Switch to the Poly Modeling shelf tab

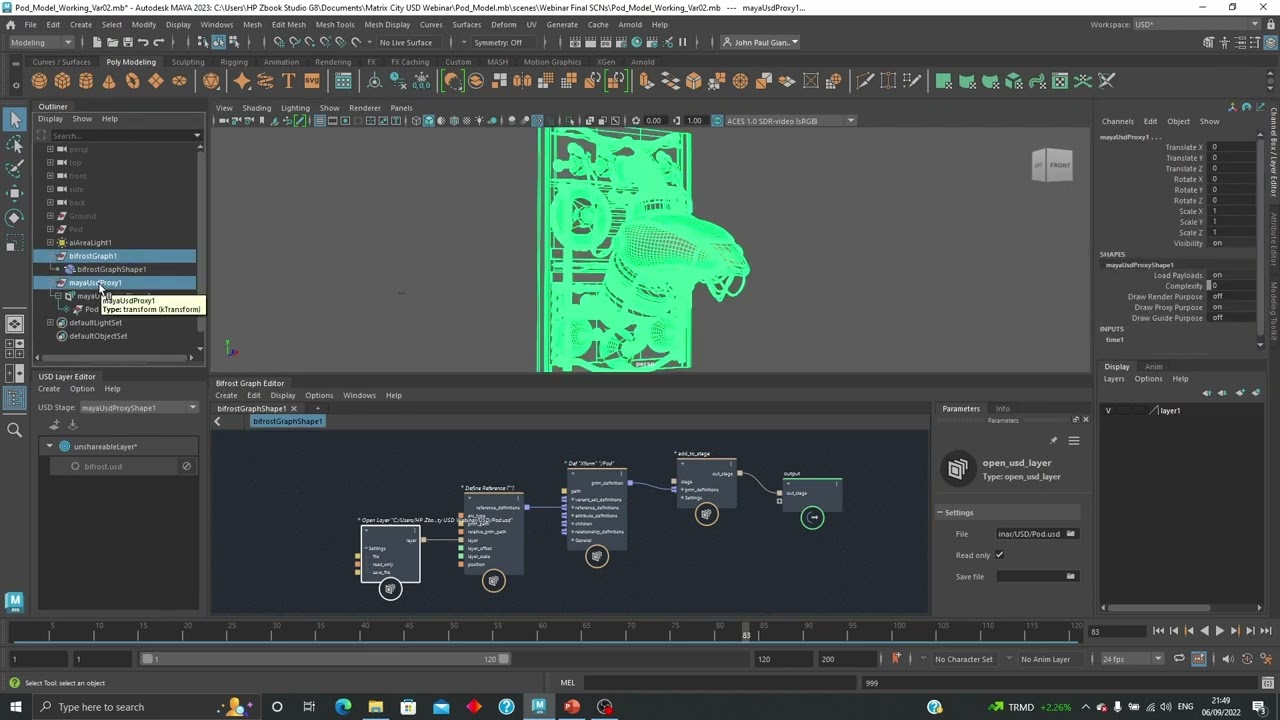click(x=131, y=62)
